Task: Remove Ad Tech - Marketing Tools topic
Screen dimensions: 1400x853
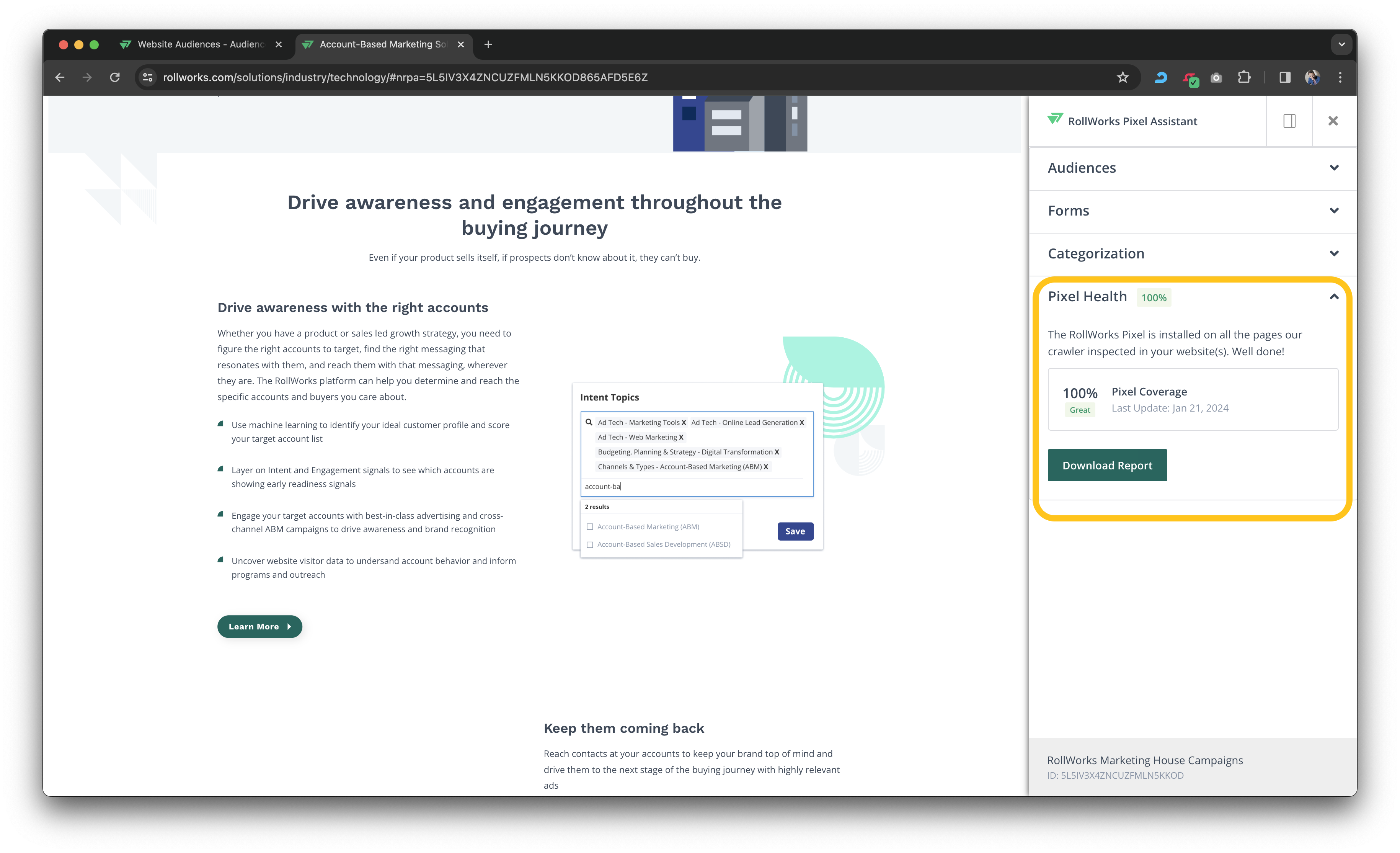Action: 684,422
